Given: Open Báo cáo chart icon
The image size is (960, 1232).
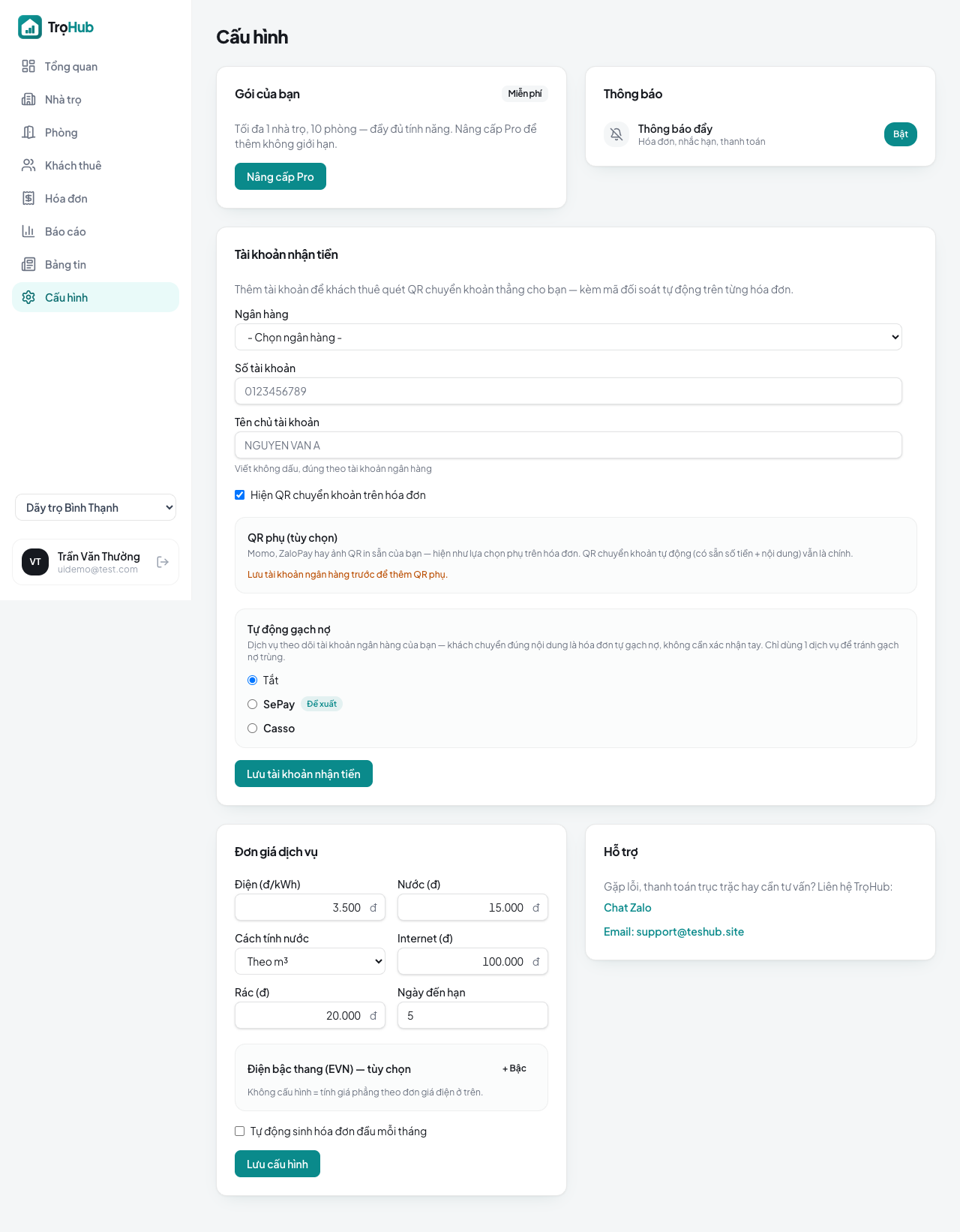Looking at the screenshot, I should (x=28, y=231).
